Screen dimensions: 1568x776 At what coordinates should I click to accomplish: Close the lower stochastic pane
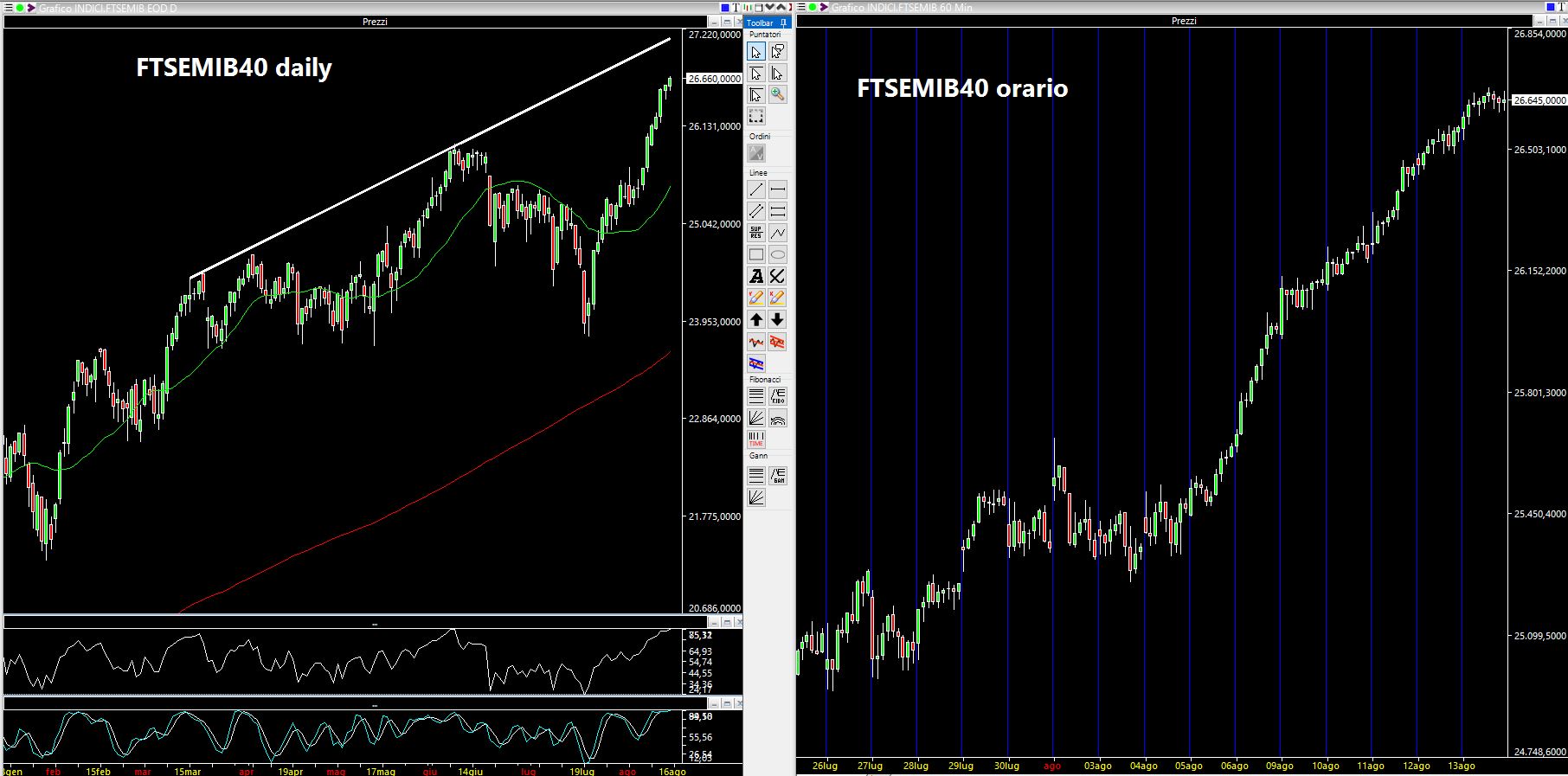click(740, 704)
